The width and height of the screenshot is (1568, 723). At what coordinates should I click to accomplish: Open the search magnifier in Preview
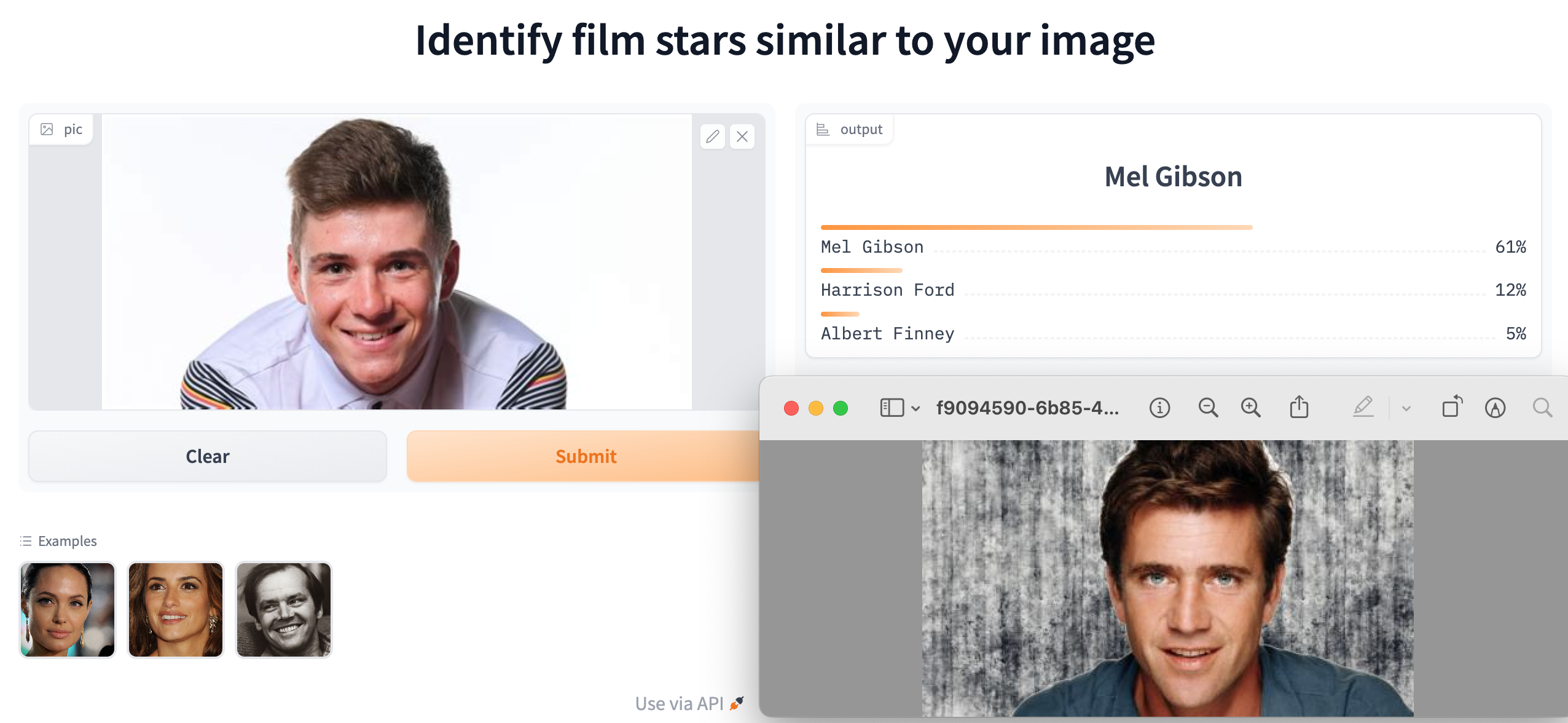pos(1542,408)
